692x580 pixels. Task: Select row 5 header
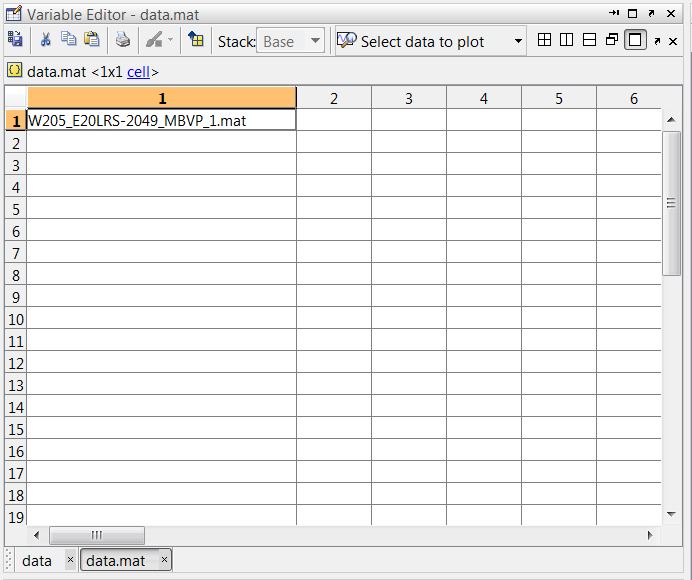click(x=16, y=209)
